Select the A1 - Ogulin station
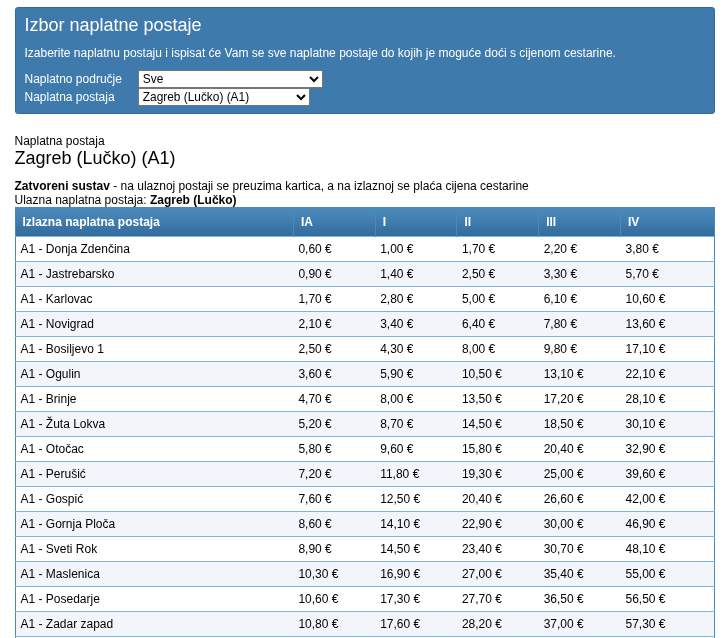 (50, 374)
